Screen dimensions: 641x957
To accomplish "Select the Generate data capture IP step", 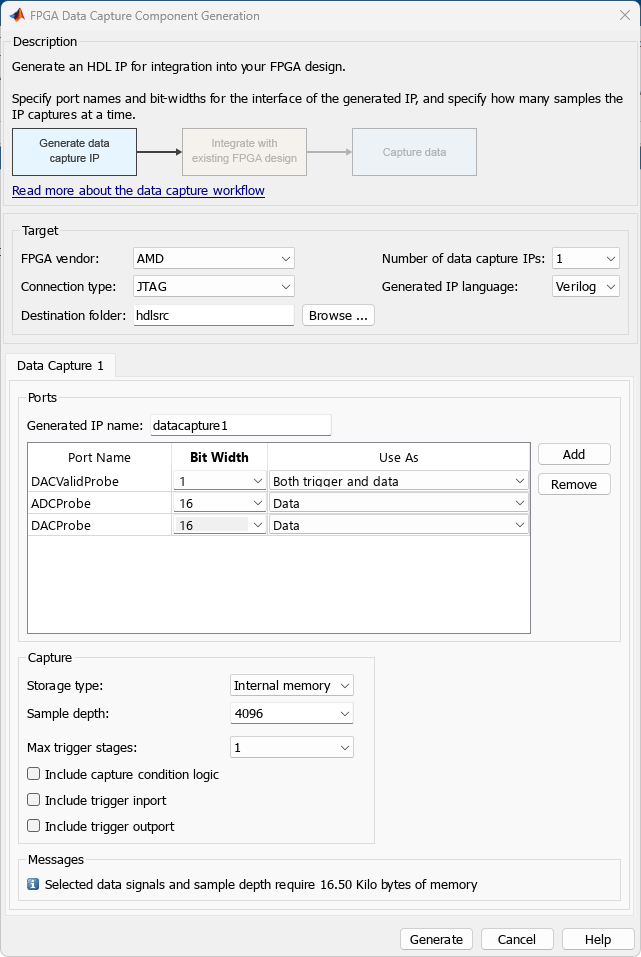I will [x=75, y=152].
